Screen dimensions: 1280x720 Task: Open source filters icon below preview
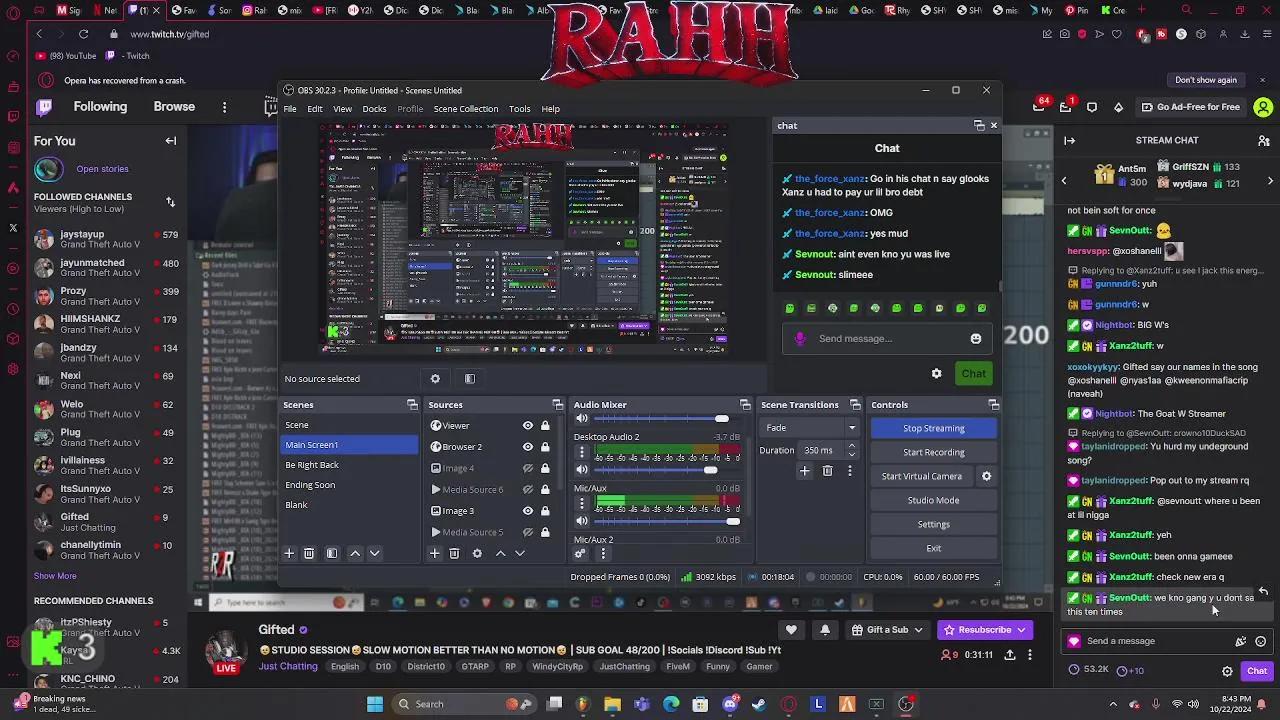tap(470, 379)
